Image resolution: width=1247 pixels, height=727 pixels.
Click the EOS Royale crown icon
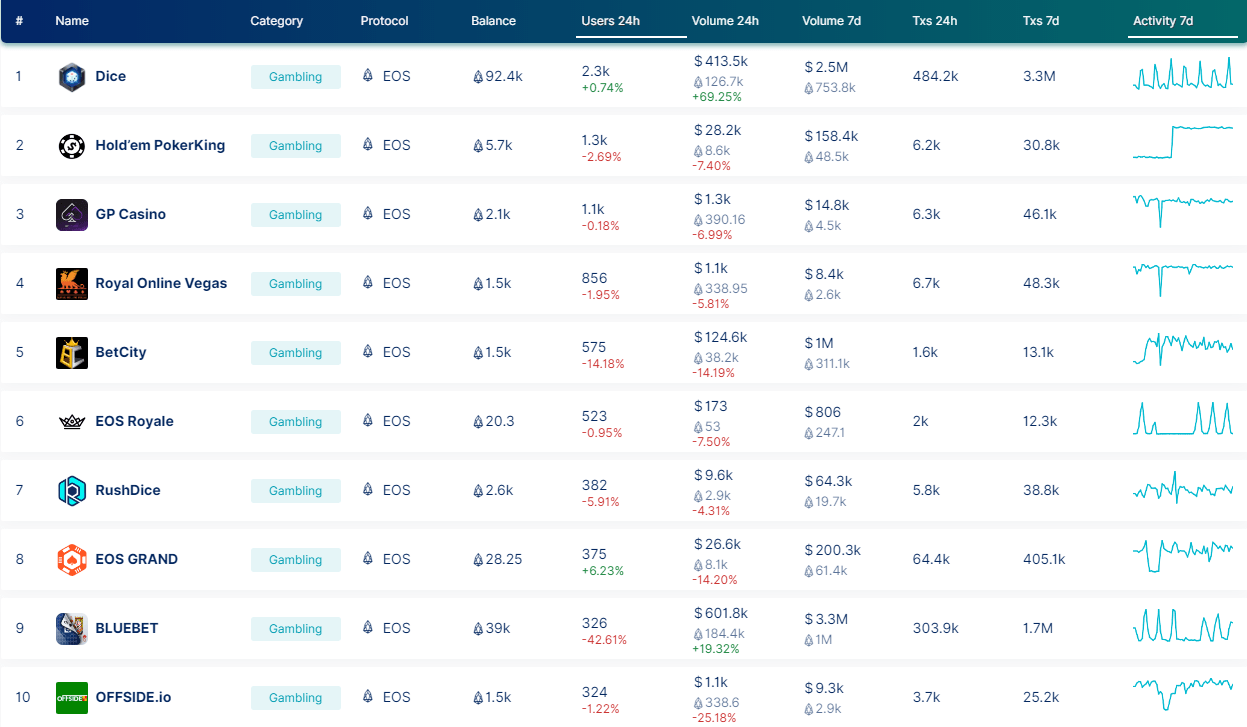72,422
